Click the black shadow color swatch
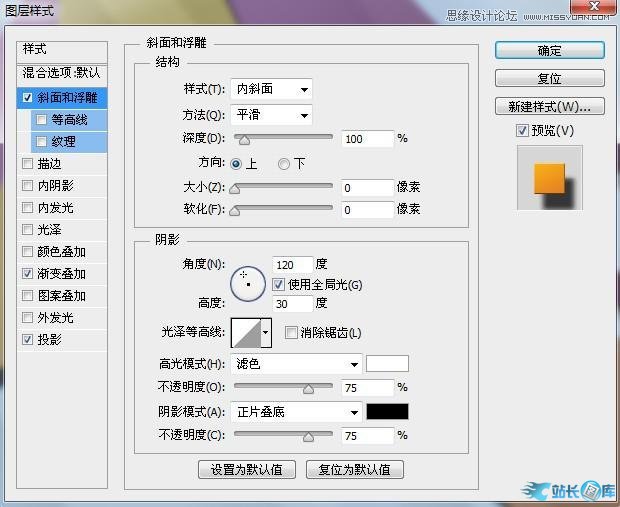This screenshot has width=620, height=507. click(x=387, y=411)
